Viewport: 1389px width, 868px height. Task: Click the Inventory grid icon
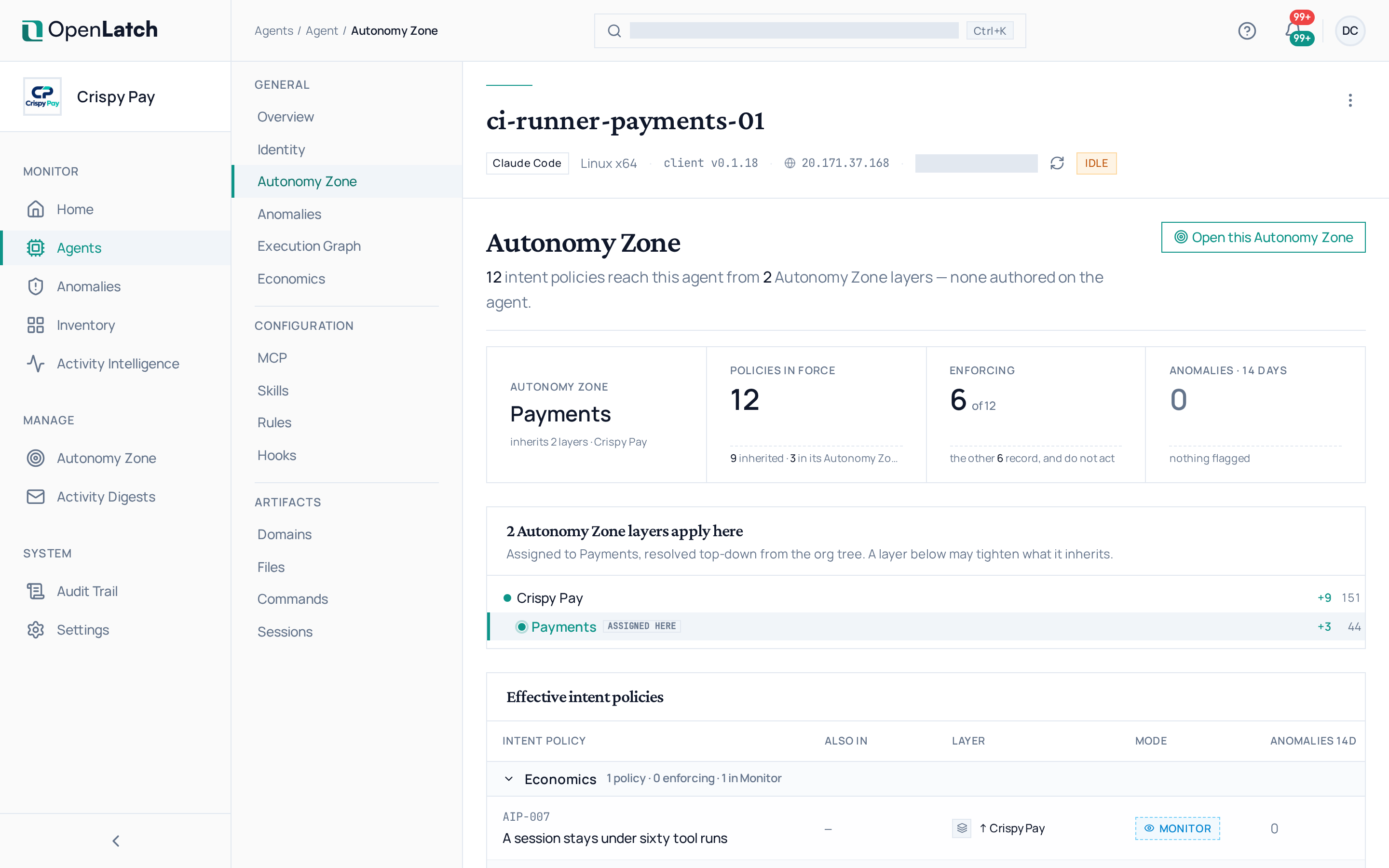click(x=36, y=325)
